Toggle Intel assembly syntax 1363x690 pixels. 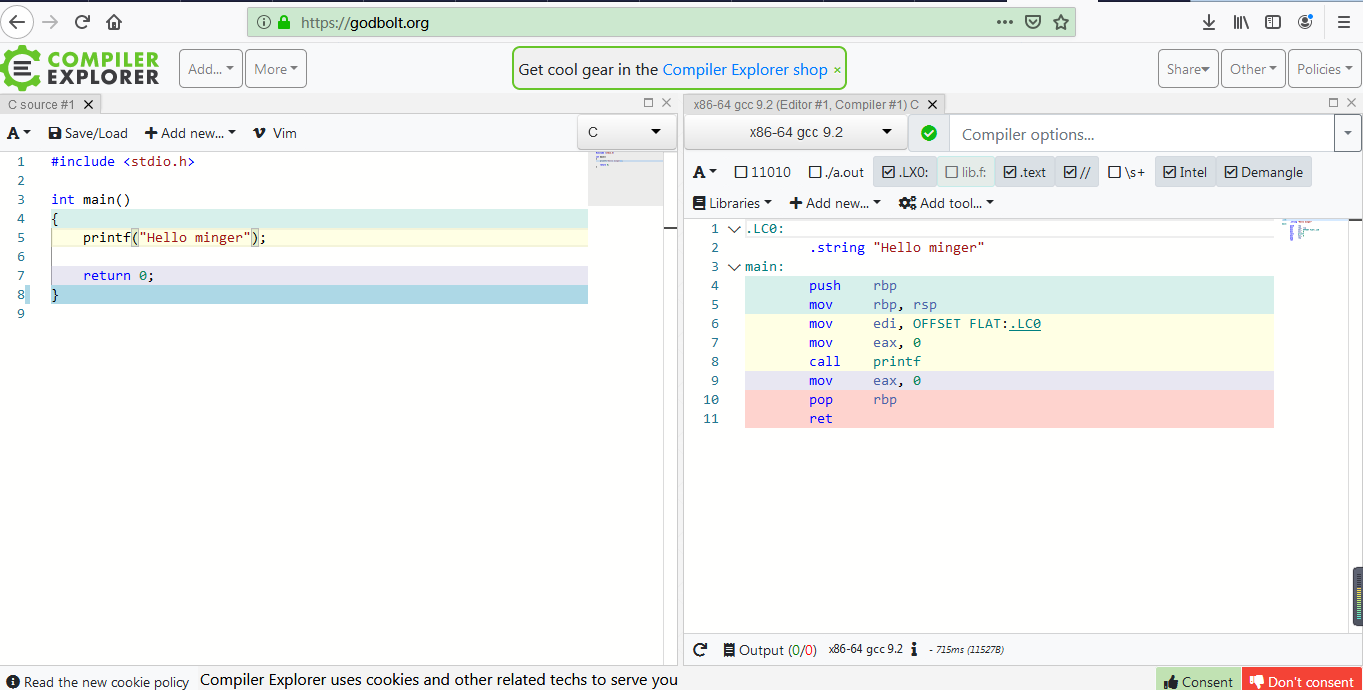point(1185,172)
